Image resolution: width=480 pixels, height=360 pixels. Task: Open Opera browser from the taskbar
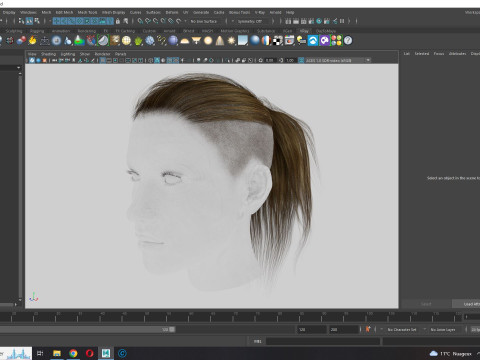click(x=89, y=353)
